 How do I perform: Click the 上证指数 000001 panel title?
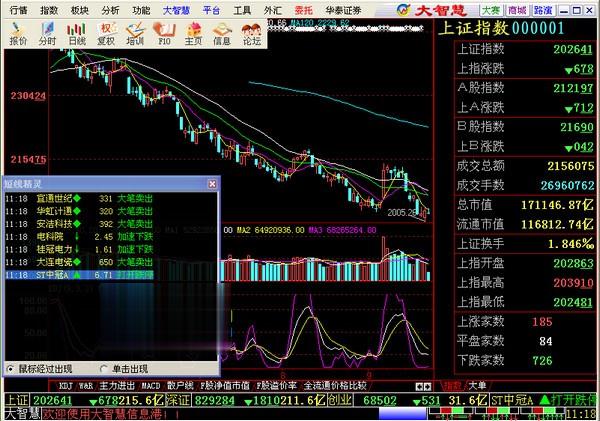pos(501,28)
